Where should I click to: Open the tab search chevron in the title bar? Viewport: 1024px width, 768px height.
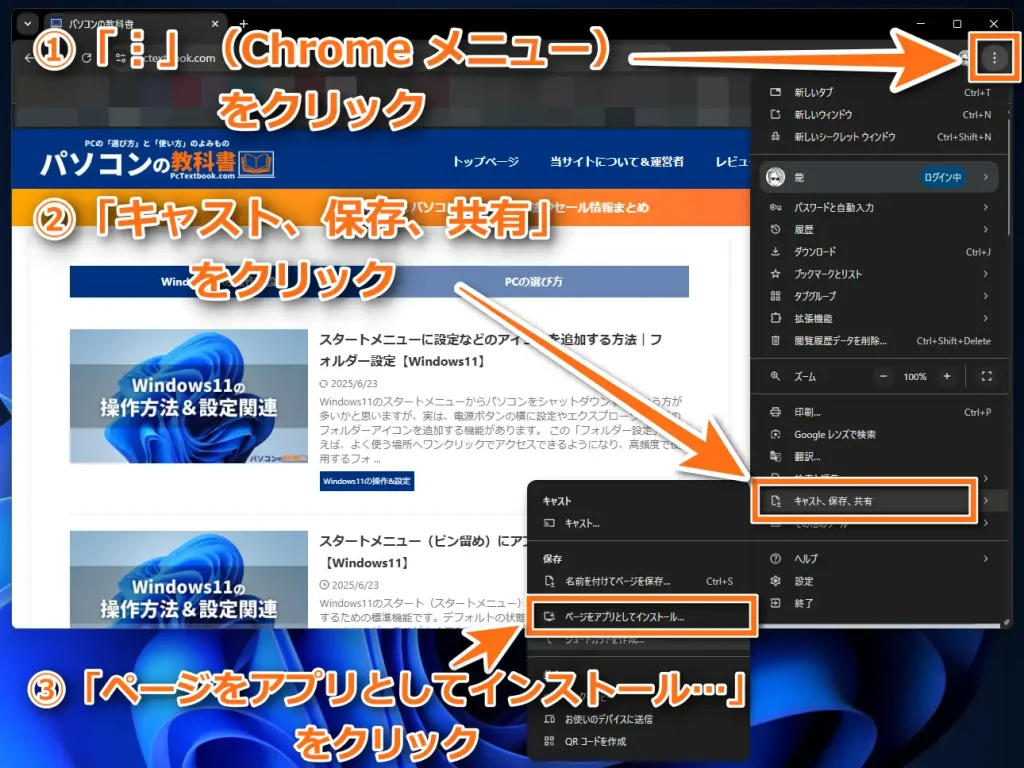pyautogui.click(x=27, y=24)
